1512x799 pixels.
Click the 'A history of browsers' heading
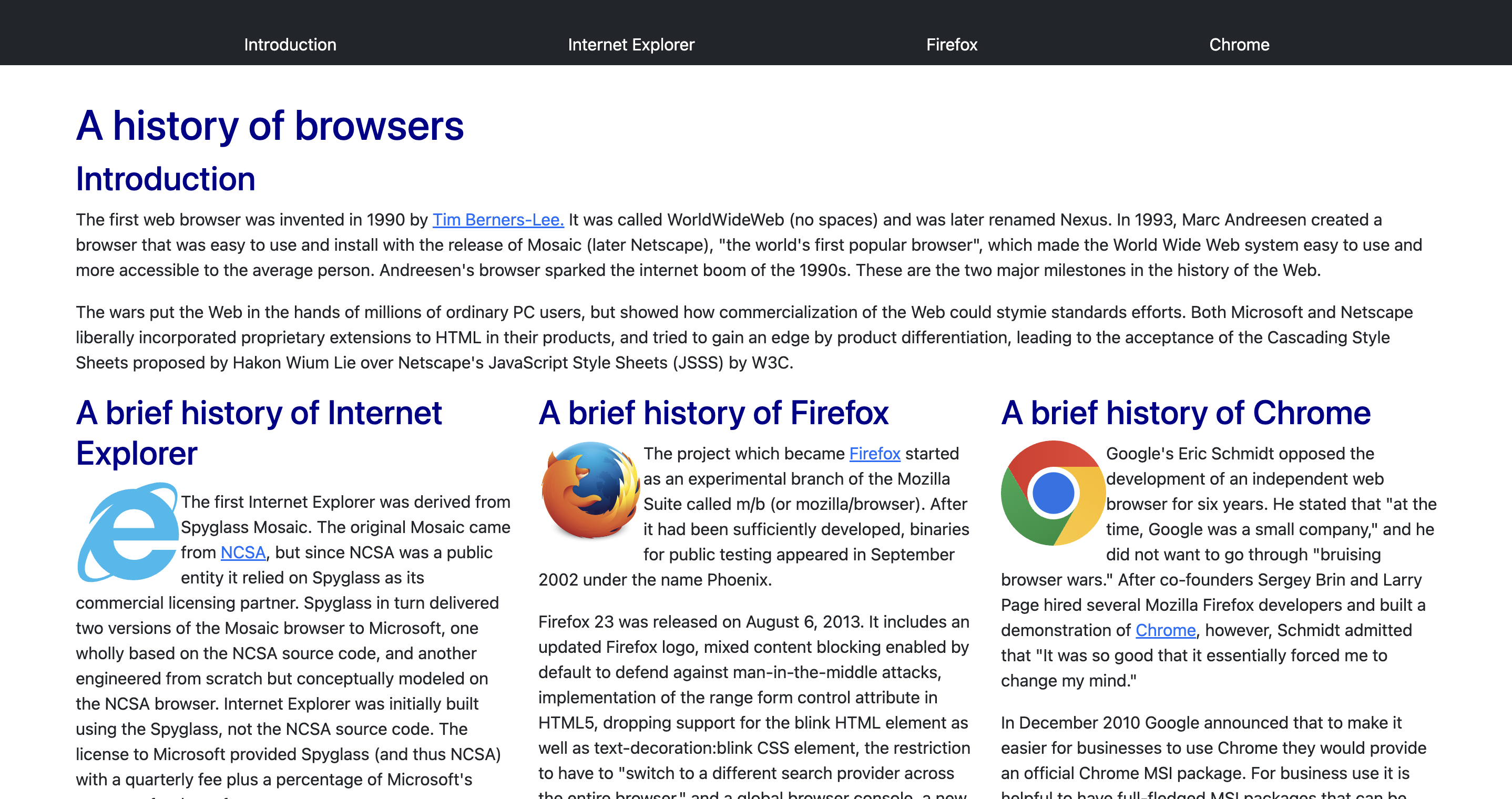(270, 126)
